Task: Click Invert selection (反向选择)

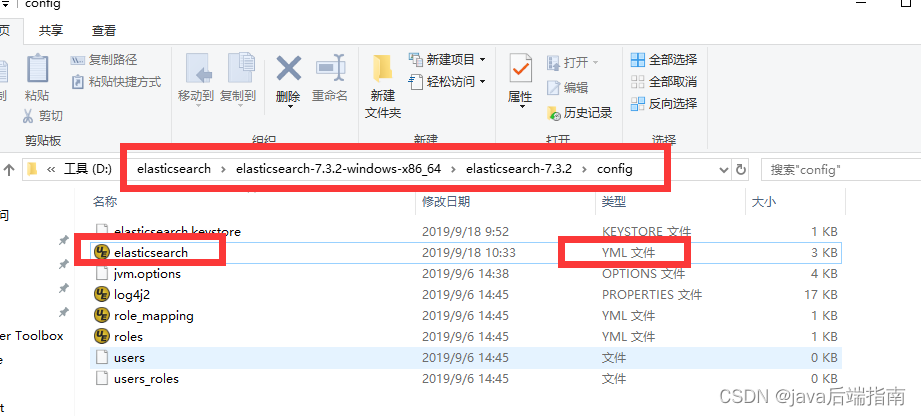Action: coord(664,104)
